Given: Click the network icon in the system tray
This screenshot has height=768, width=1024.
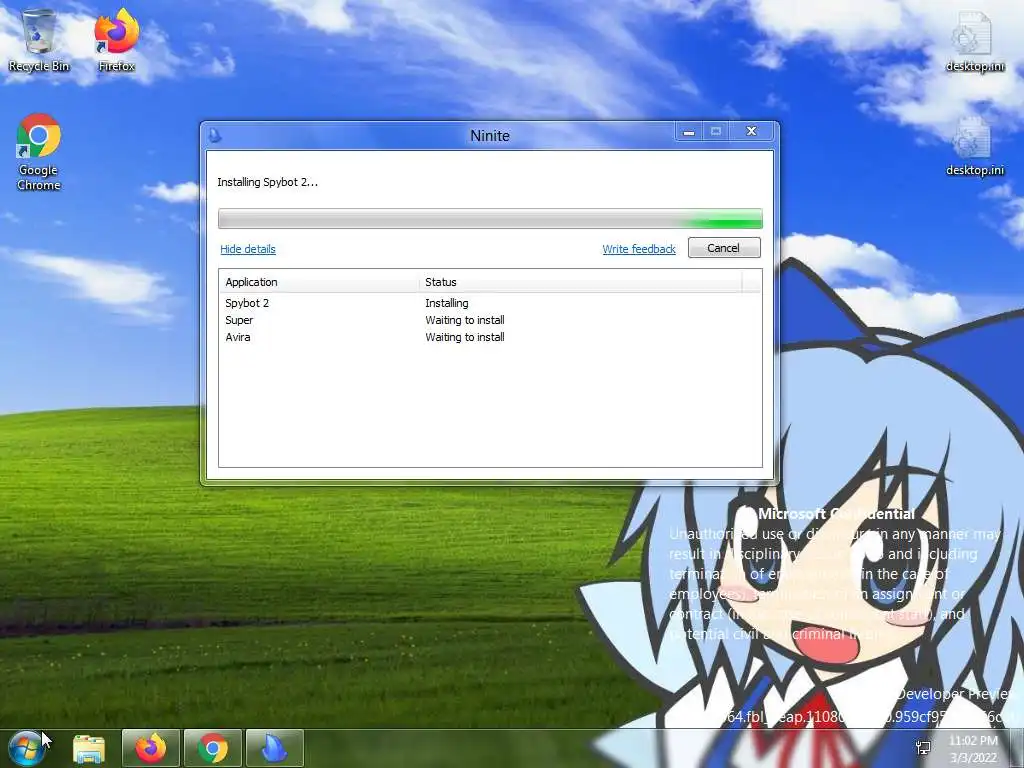Looking at the screenshot, I should [923, 748].
